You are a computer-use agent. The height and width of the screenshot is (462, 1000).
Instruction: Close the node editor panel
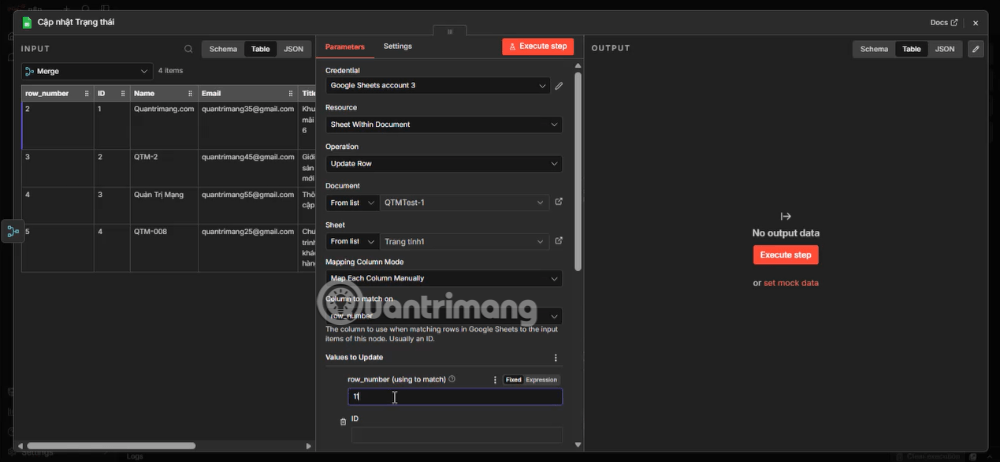pos(975,23)
